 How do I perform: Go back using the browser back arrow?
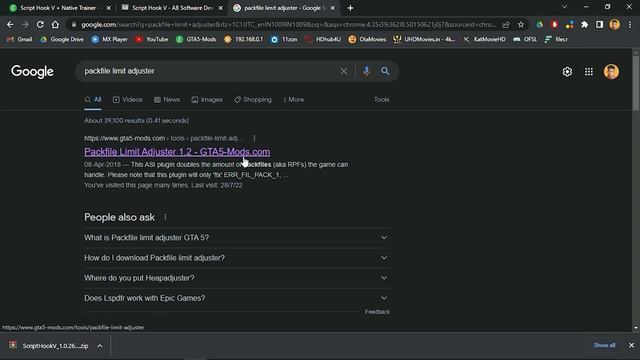point(10,24)
